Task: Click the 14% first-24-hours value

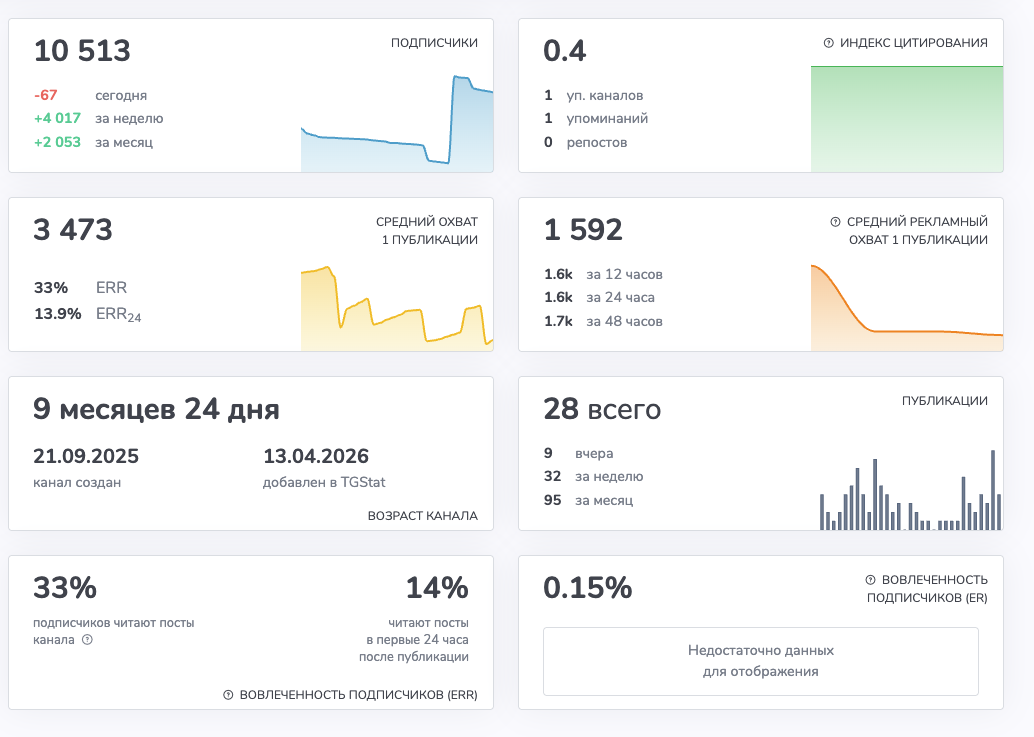Action: click(x=437, y=588)
